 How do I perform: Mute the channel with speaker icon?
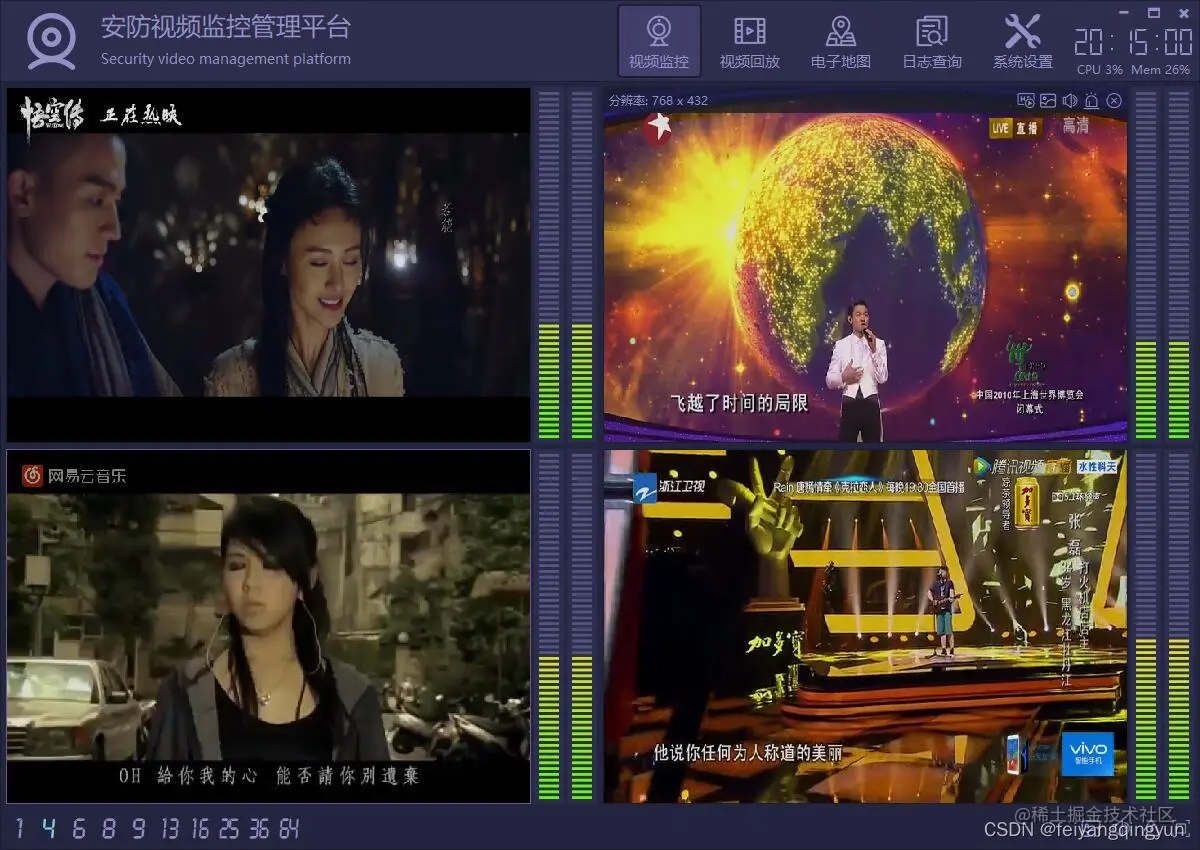click(1070, 100)
